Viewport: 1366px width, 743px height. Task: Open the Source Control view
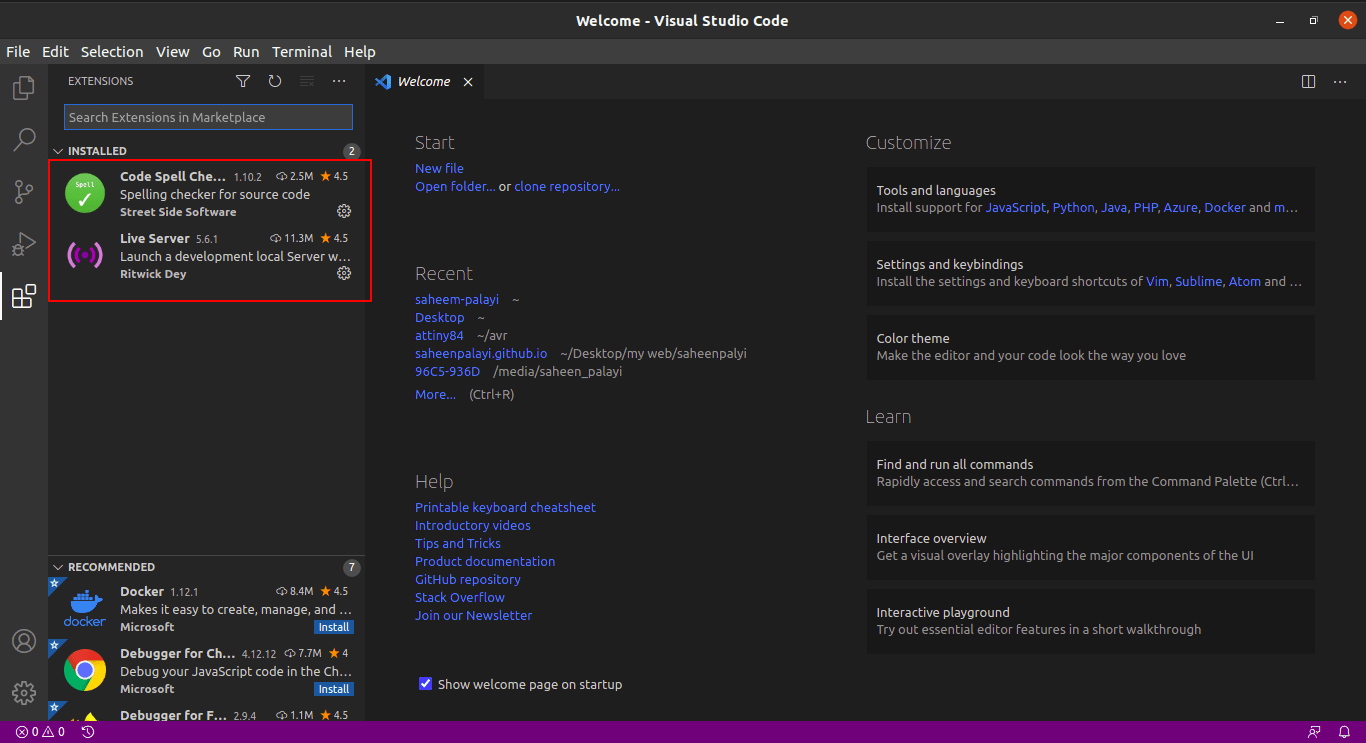pyautogui.click(x=24, y=192)
